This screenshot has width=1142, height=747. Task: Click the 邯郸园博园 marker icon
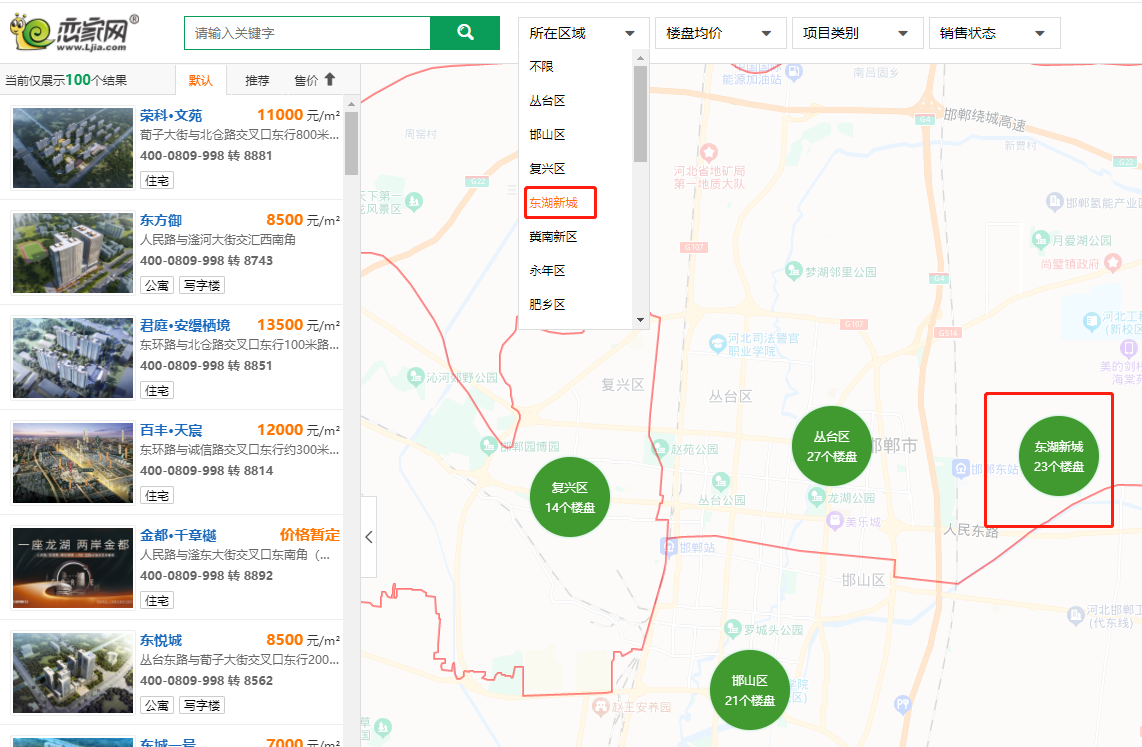click(489, 445)
